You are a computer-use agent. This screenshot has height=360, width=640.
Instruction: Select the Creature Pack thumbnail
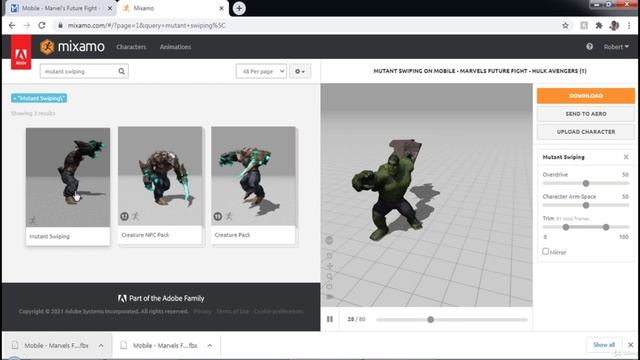click(253, 176)
